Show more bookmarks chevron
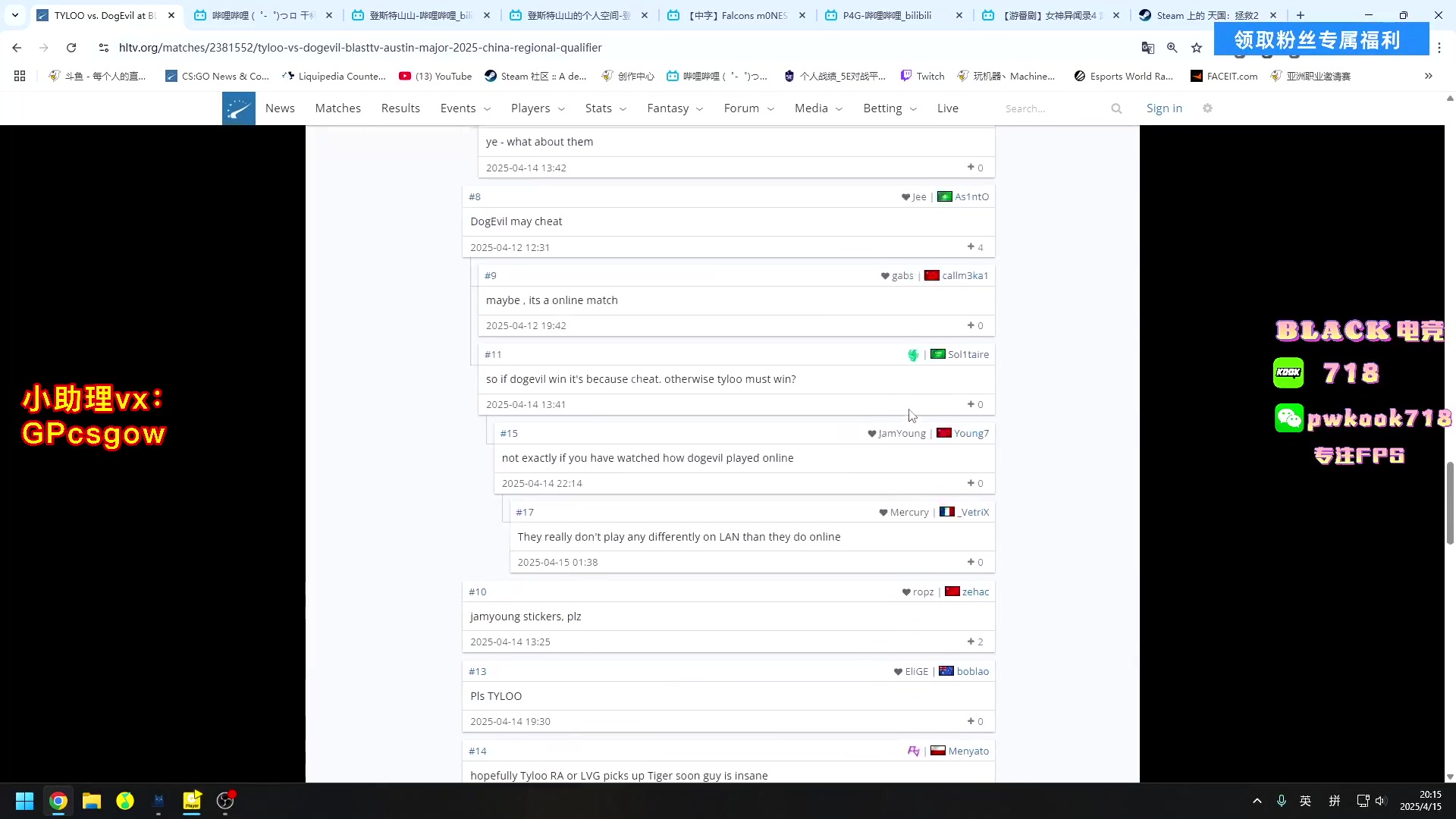This screenshot has width=1456, height=819. (1428, 76)
